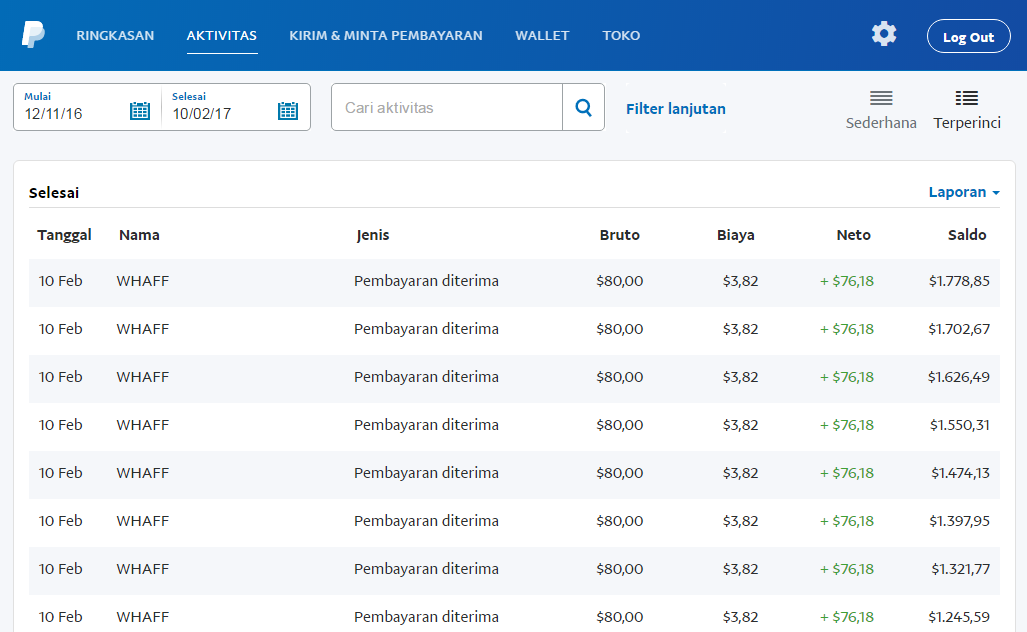
Task: Click the PayPal logo icon
Action: (x=33, y=35)
